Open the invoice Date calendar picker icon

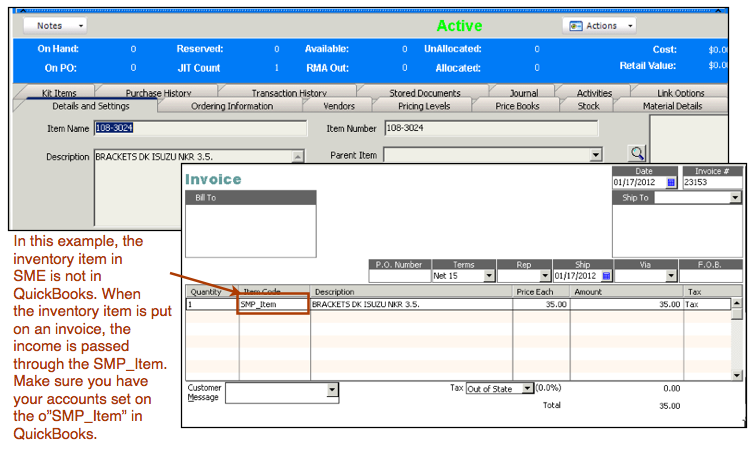click(671, 182)
